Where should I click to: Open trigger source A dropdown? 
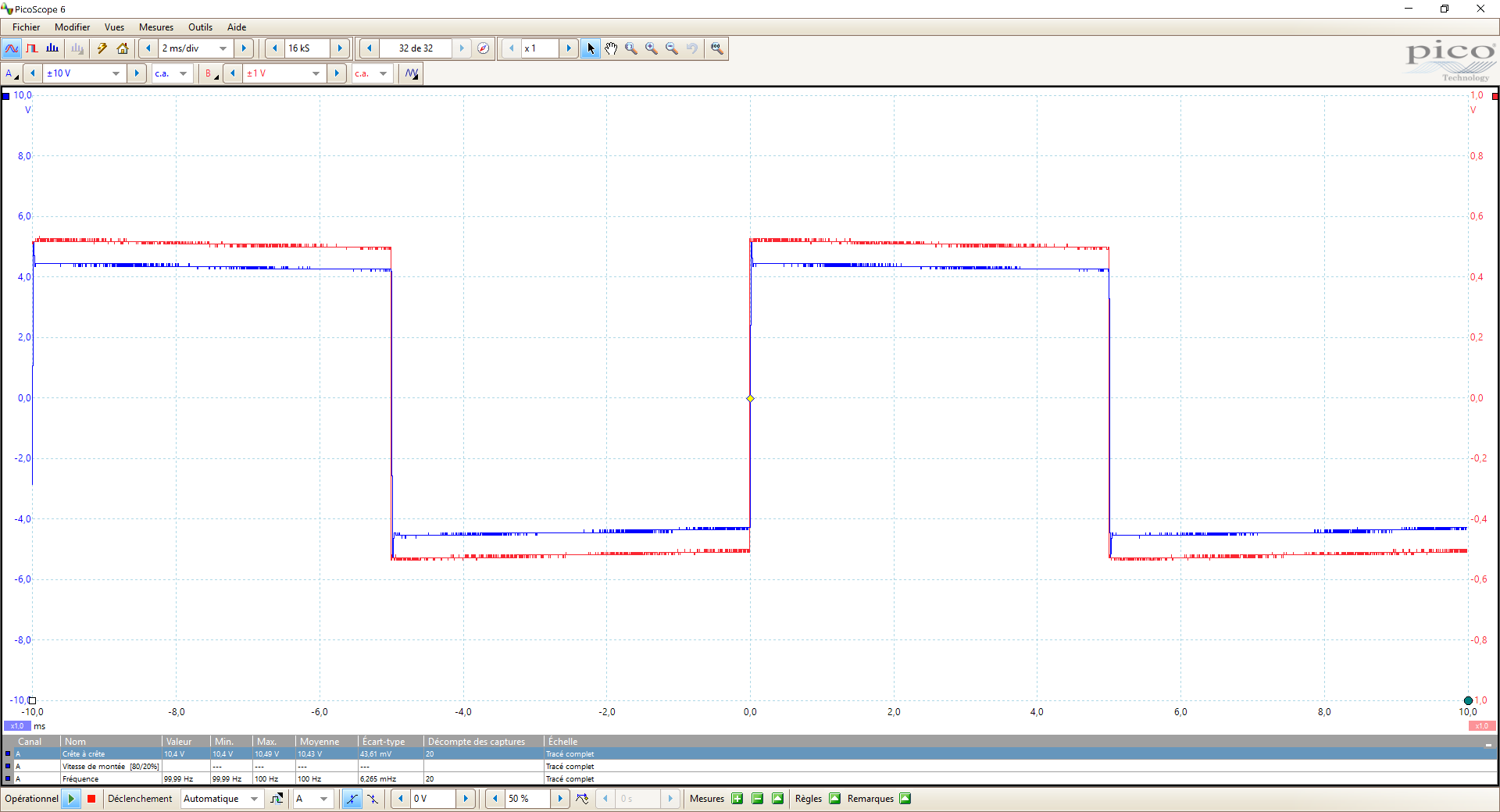pyautogui.click(x=312, y=799)
